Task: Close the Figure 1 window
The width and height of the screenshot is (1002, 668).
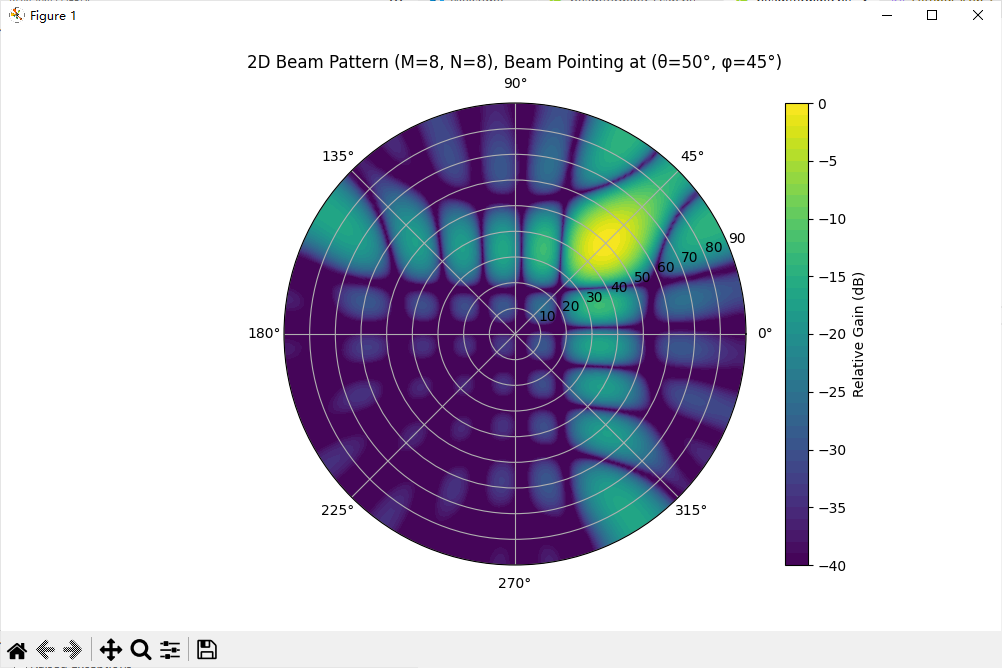Action: (x=978, y=15)
